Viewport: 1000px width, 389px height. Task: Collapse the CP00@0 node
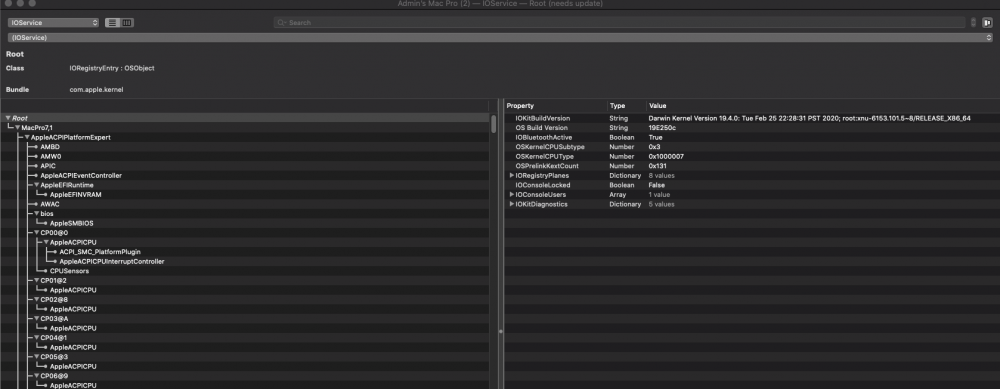point(37,233)
